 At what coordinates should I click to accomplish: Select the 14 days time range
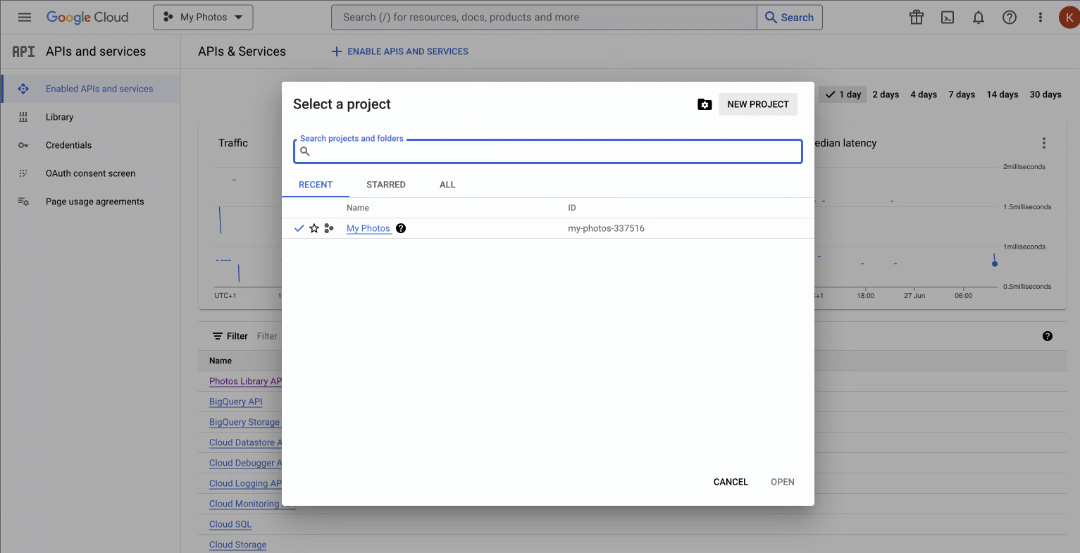pos(1002,94)
